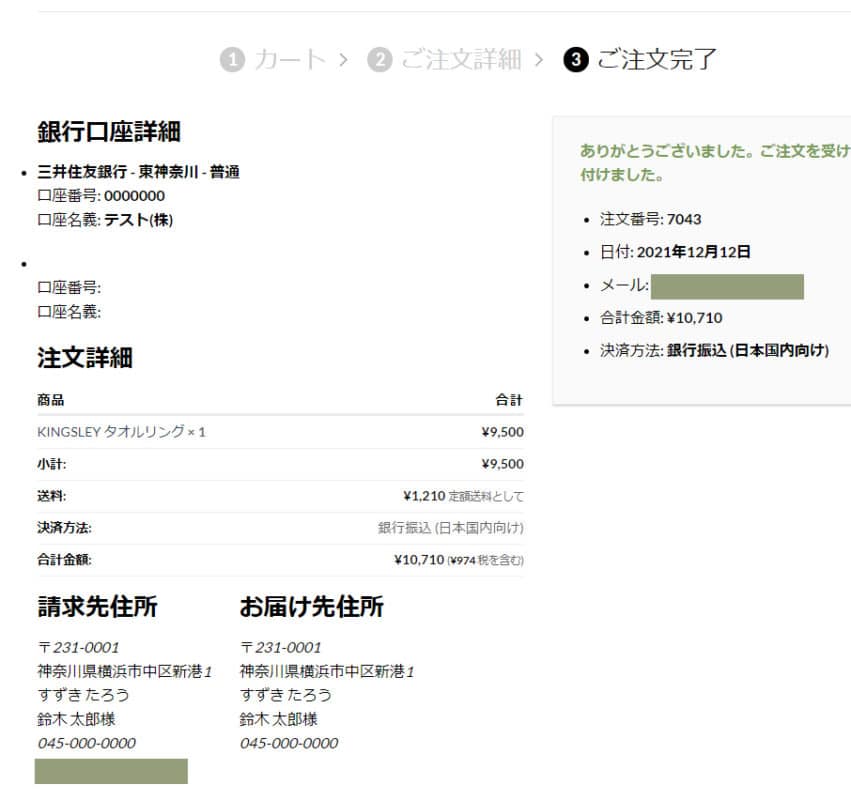Viewport: 851px width, 800px height.
Task: Open the ご注文詳細 step
Action: (461, 60)
